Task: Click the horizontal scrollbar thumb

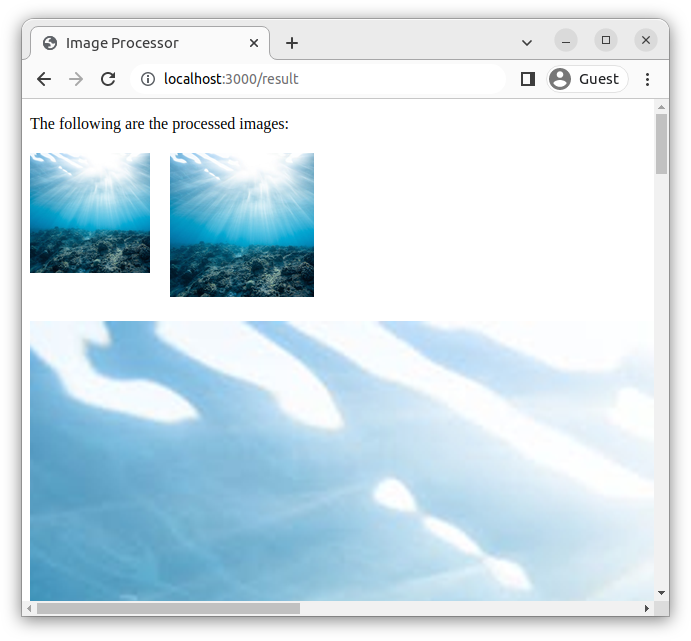Action: [168, 608]
